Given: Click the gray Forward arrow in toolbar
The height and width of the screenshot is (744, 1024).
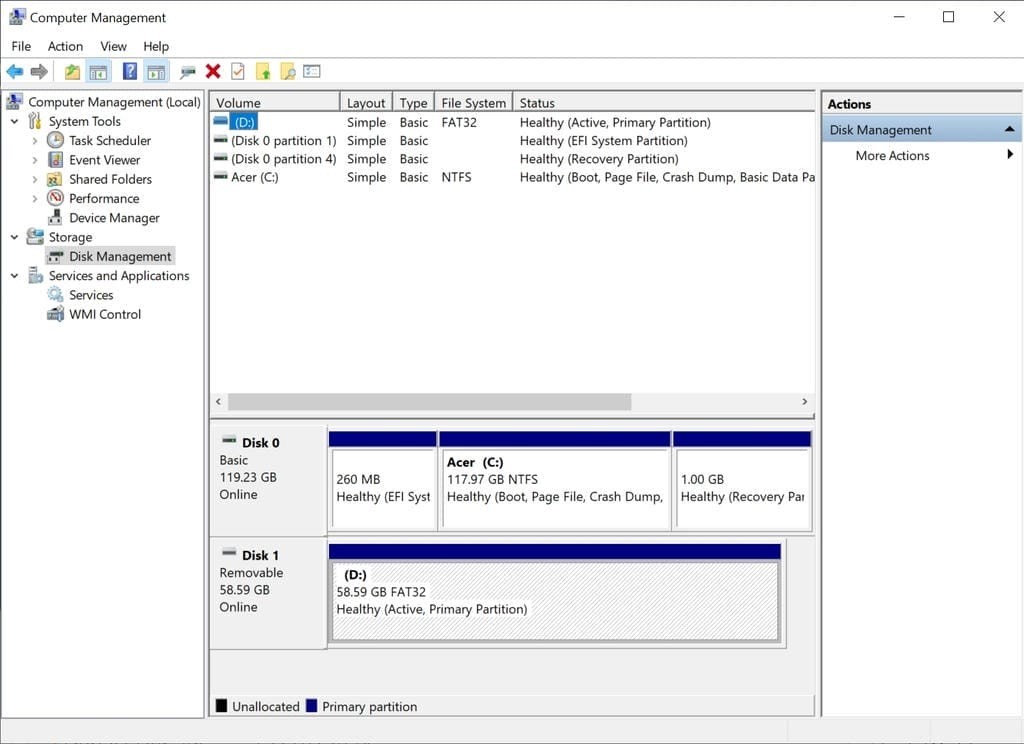Looking at the screenshot, I should 39,71.
